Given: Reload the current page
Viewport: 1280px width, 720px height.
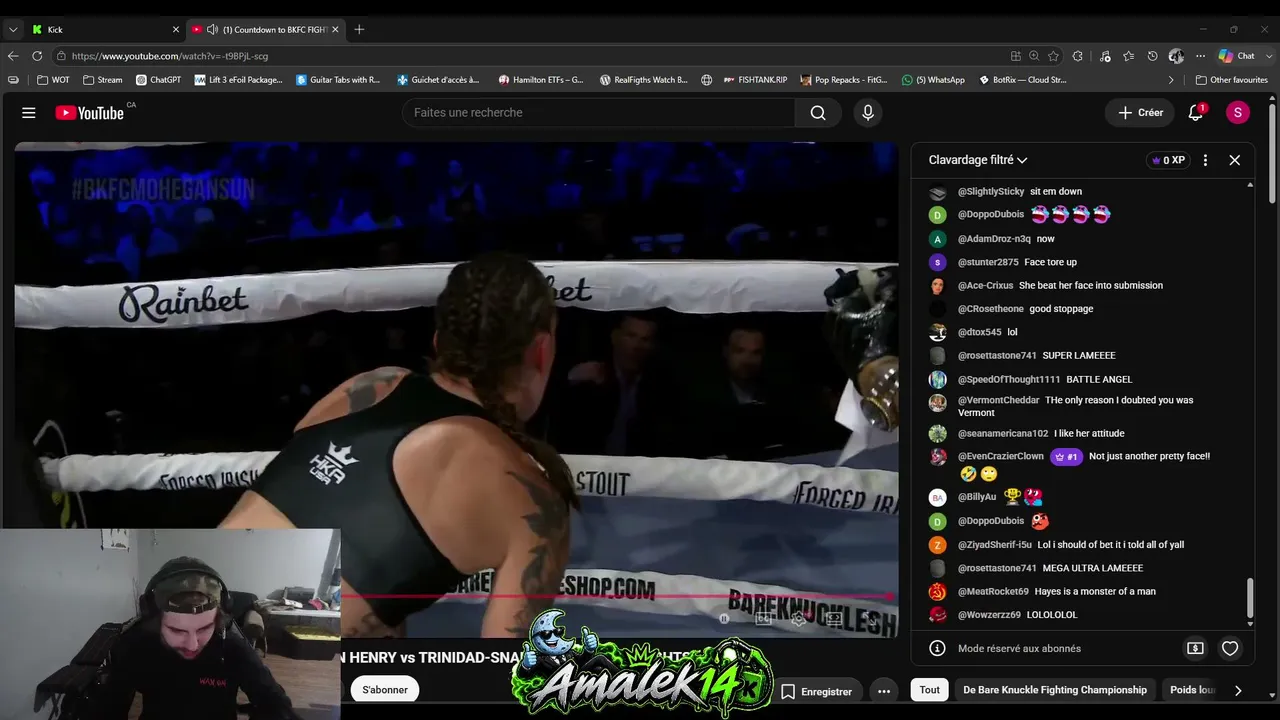Looking at the screenshot, I should [37, 56].
